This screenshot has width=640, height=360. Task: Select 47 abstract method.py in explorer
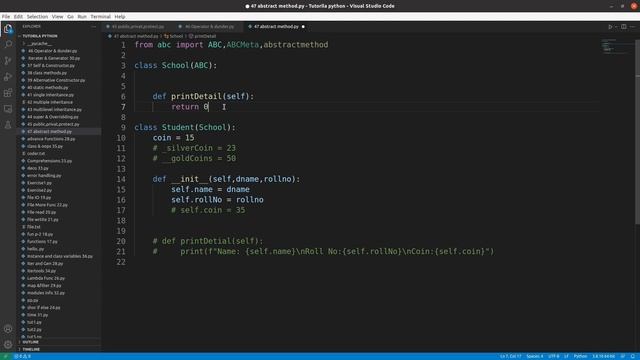pyautogui.click(x=49, y=132)
